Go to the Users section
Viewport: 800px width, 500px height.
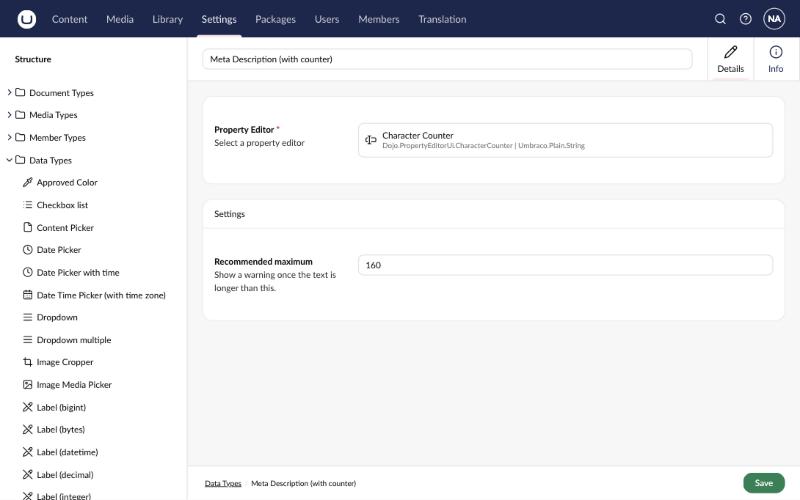point(327,19)
